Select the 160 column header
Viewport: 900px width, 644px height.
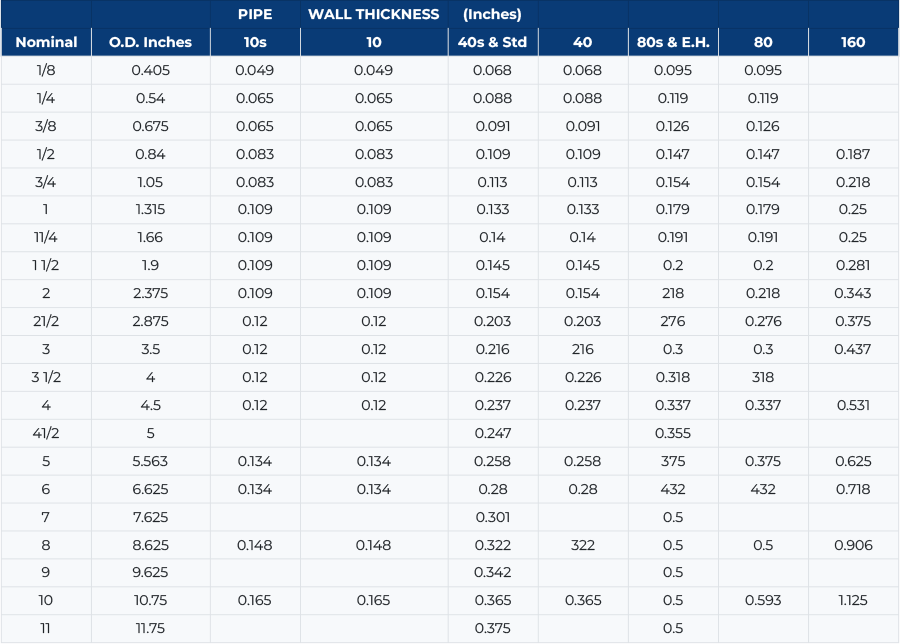pos(853,42)
